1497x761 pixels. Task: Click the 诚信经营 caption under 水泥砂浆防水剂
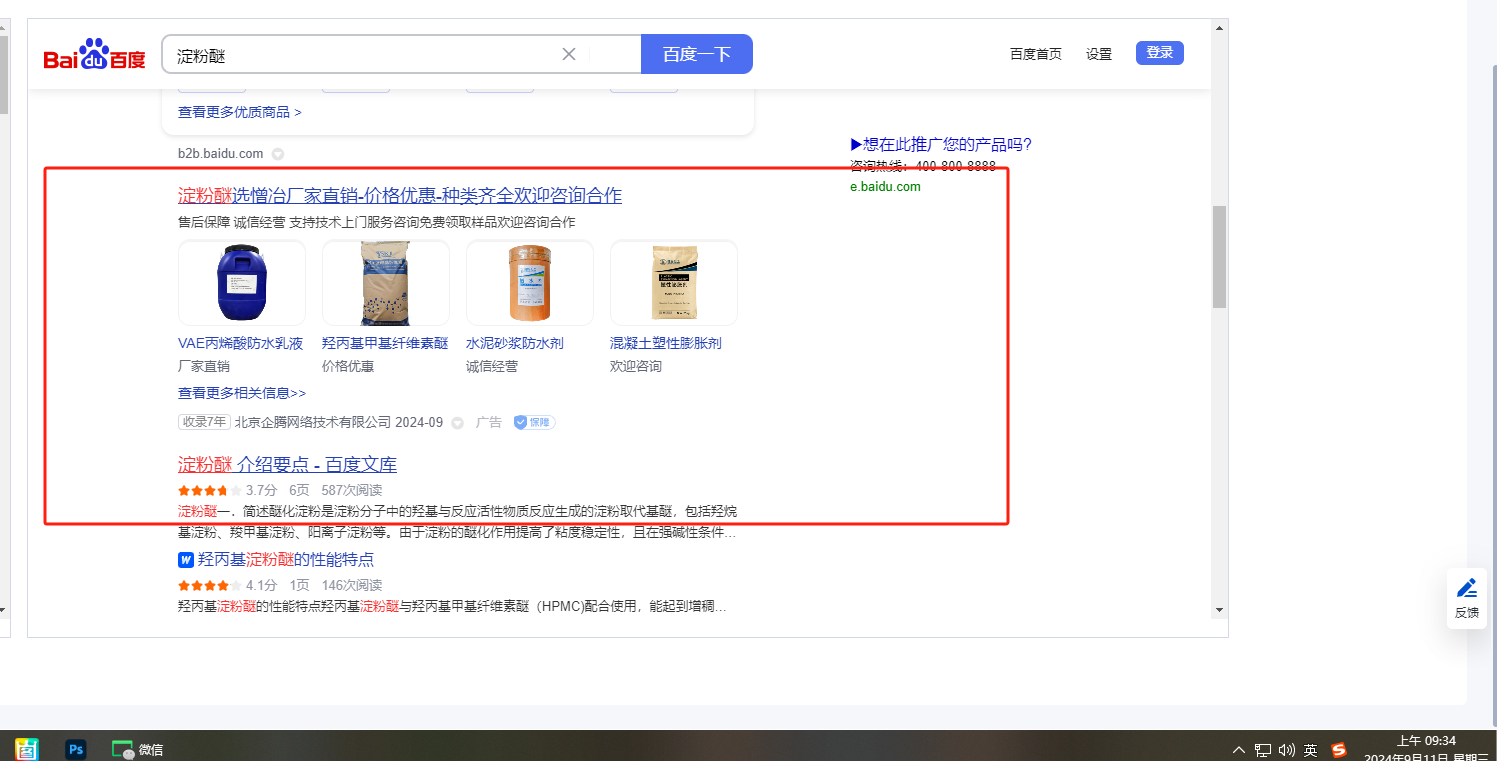(492, 366)
